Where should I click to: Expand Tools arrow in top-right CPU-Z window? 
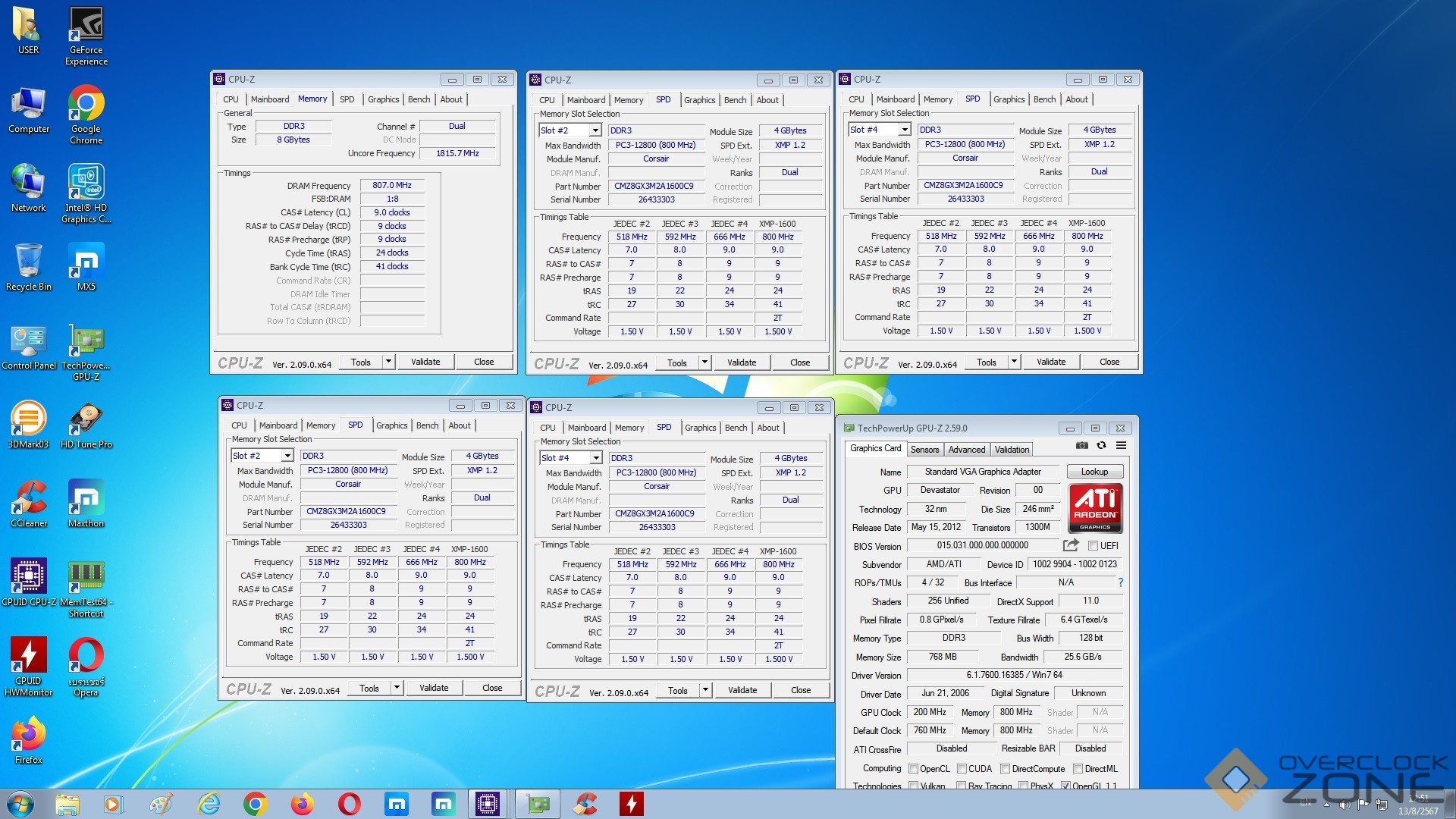pyautogui.click(x=1014, y=362)
